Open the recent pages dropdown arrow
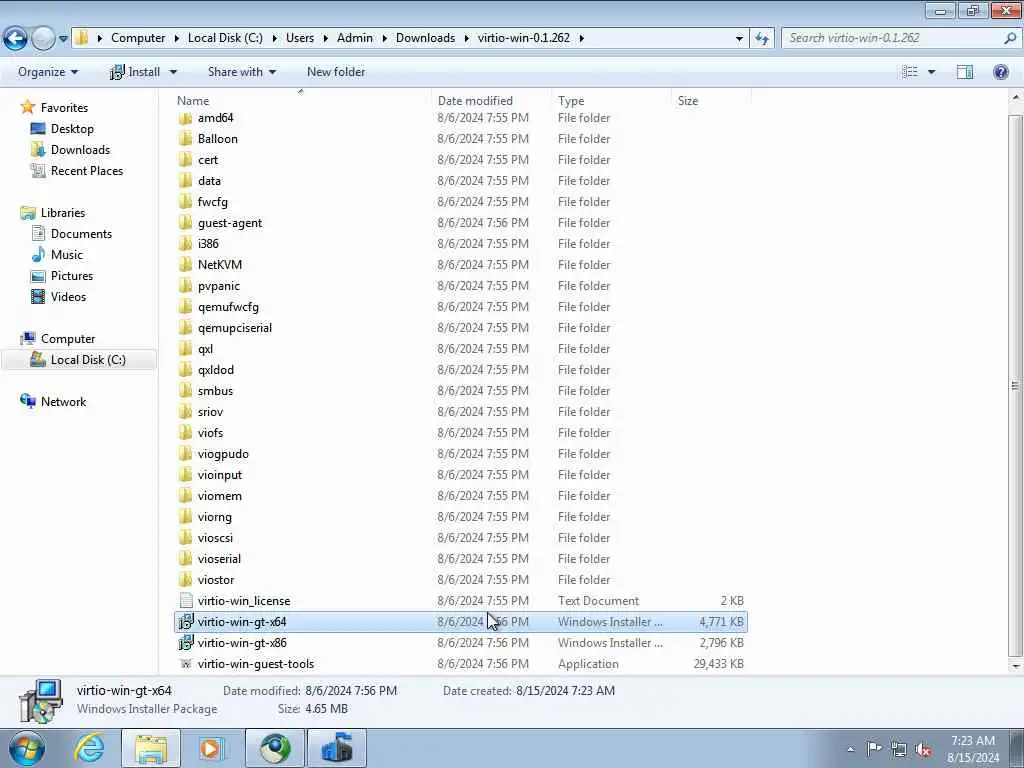Image resolution: width=1024 pixels, height=768 pixels. [63, 39]
